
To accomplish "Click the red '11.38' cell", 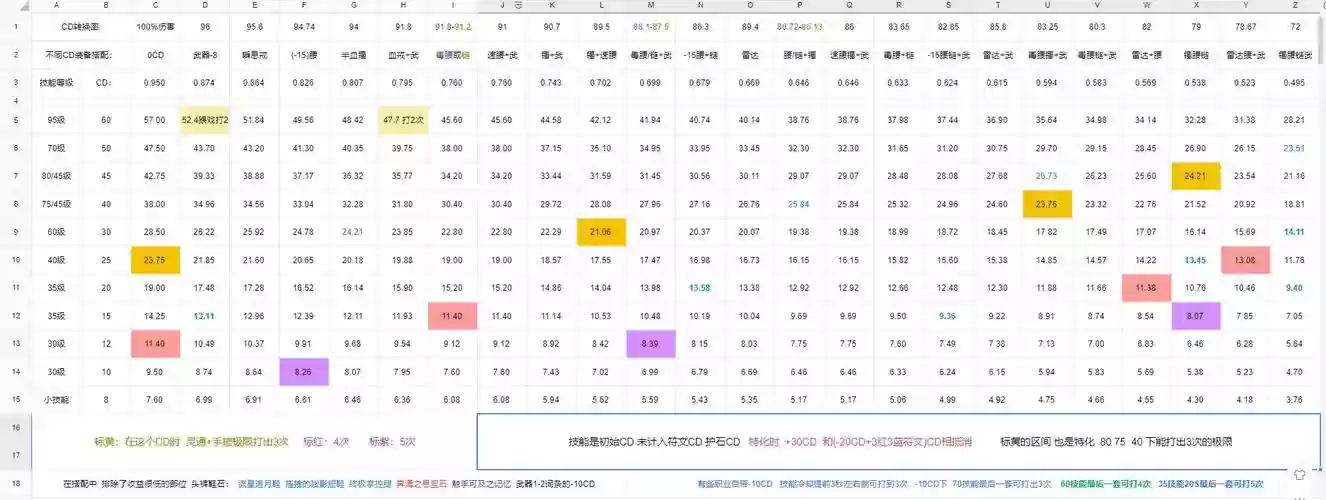I will [x=1146, y=288].
